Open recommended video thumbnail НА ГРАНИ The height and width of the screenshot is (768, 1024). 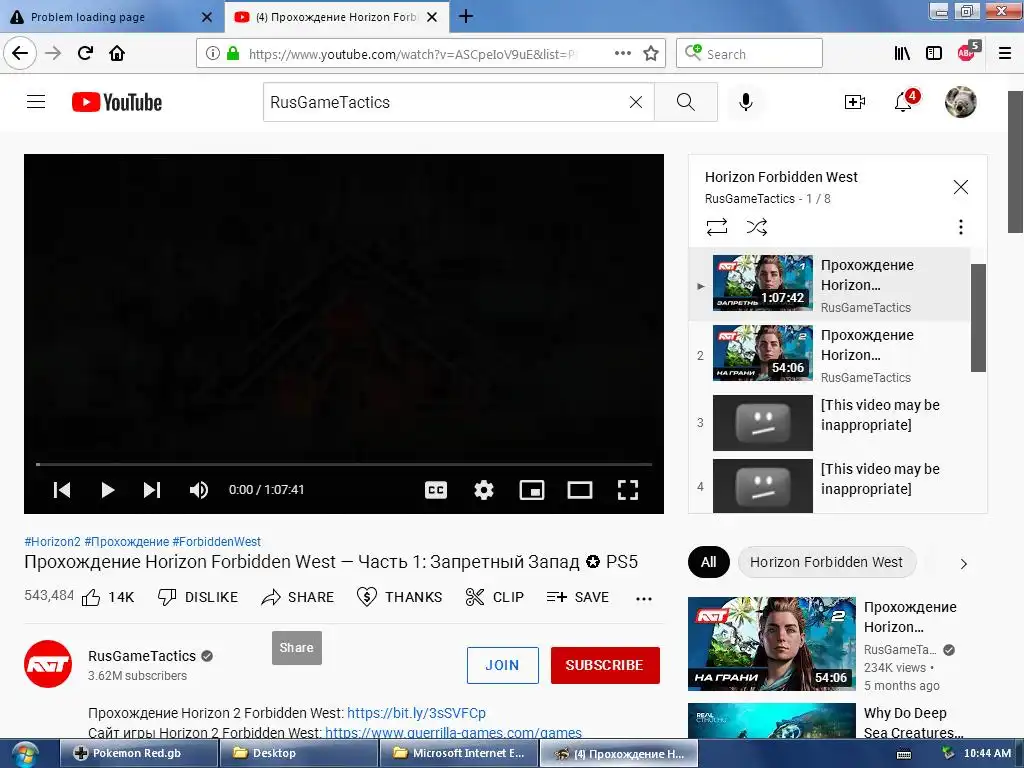click(x=772, y=643)
